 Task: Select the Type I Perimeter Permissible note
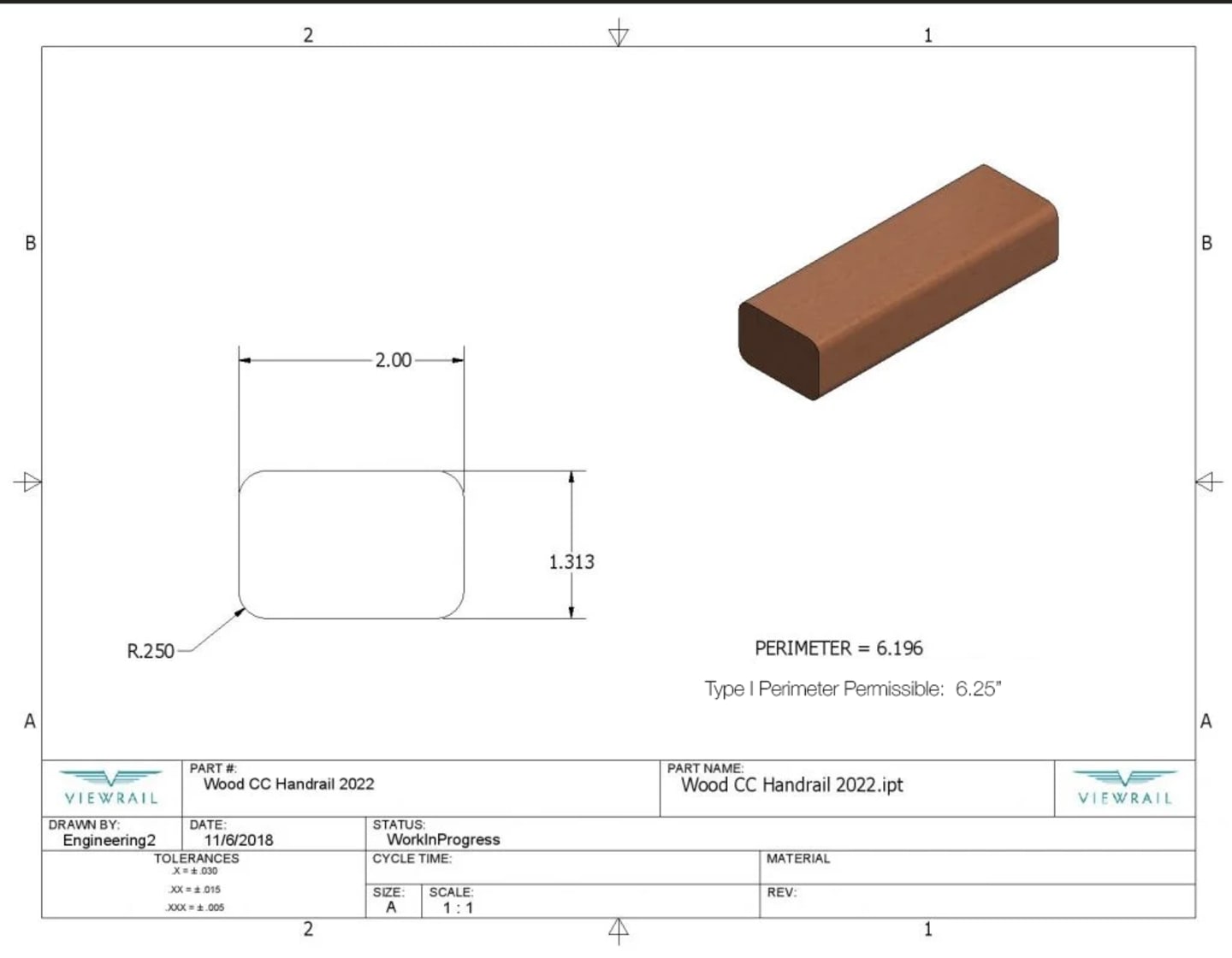[x=852, y=689]
